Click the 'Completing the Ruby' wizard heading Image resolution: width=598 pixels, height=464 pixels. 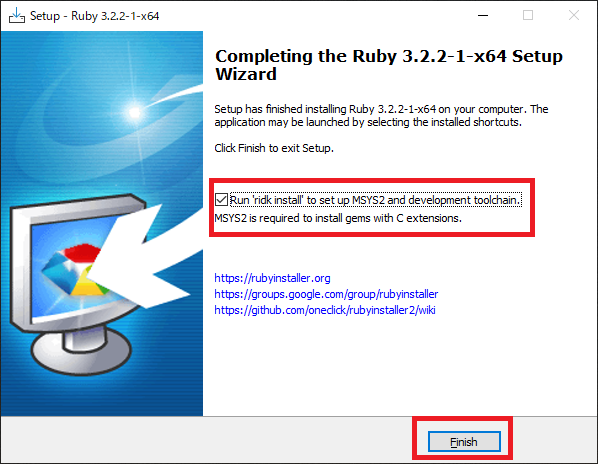(x=389, y=65)
